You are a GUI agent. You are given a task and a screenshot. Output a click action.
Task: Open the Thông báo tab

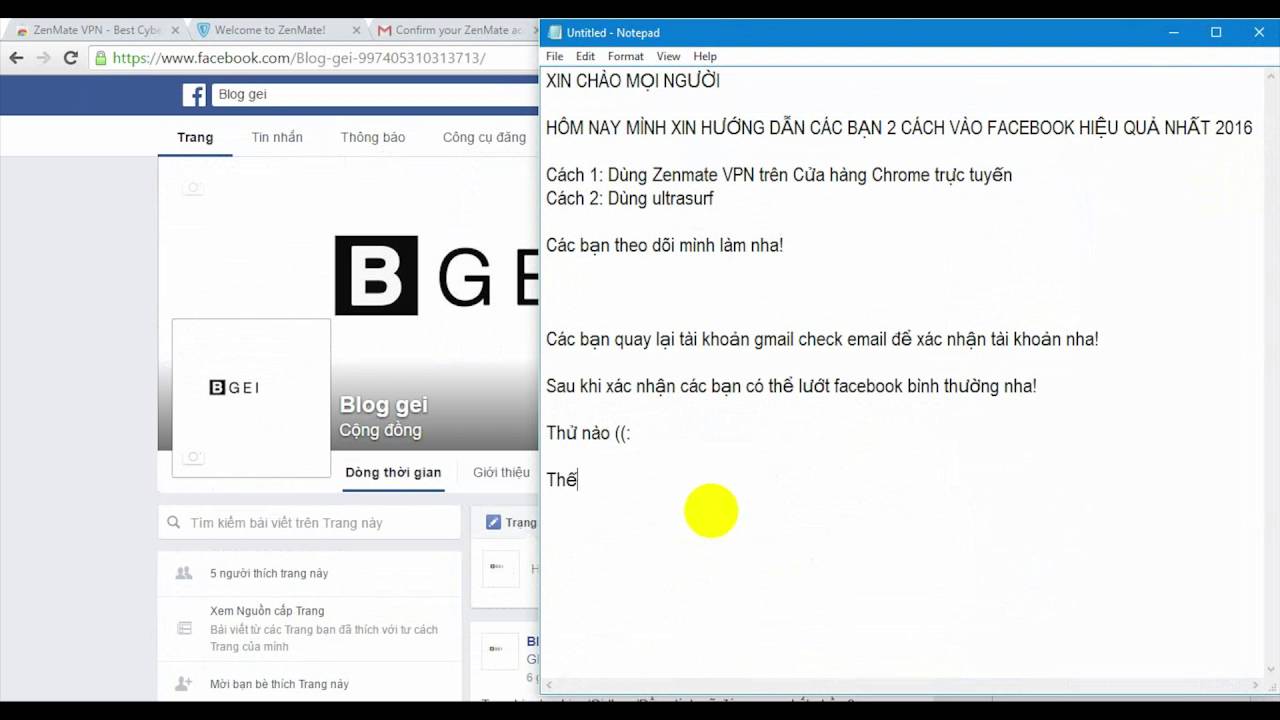pyautogui.click(x=373, y=137)
